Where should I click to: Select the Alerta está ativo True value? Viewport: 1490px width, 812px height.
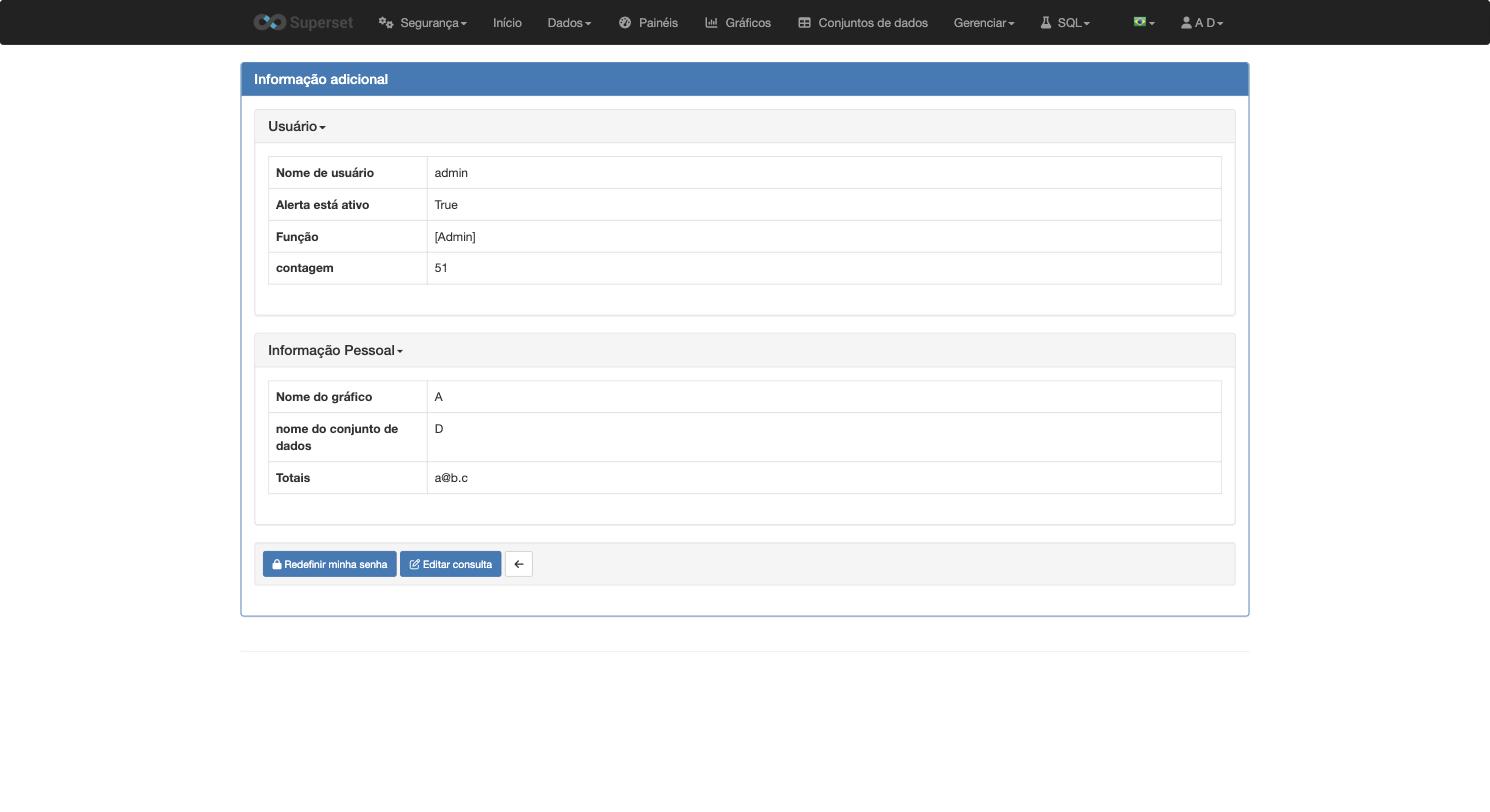[446, 205]
